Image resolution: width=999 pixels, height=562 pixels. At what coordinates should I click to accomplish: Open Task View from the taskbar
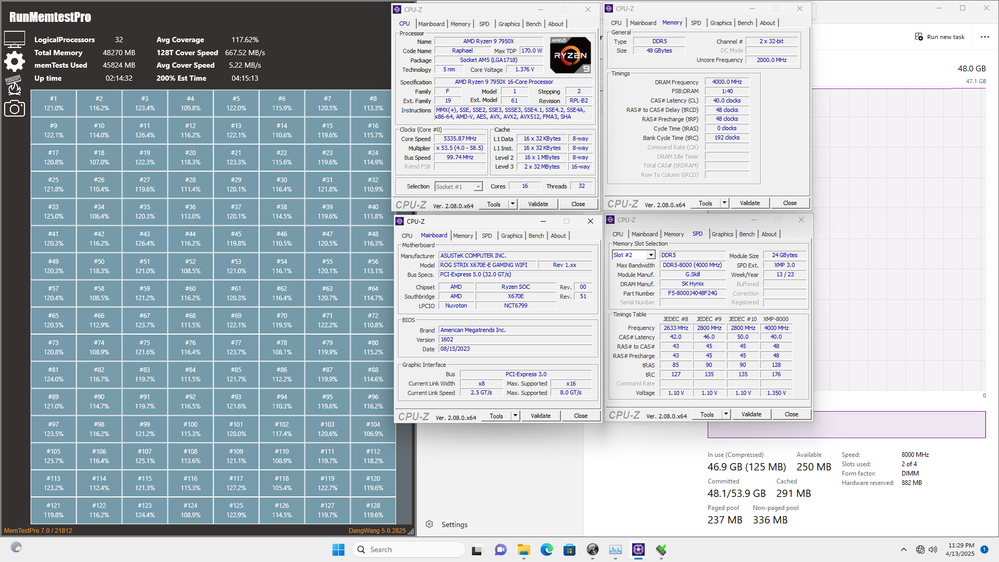pos(477,549)
